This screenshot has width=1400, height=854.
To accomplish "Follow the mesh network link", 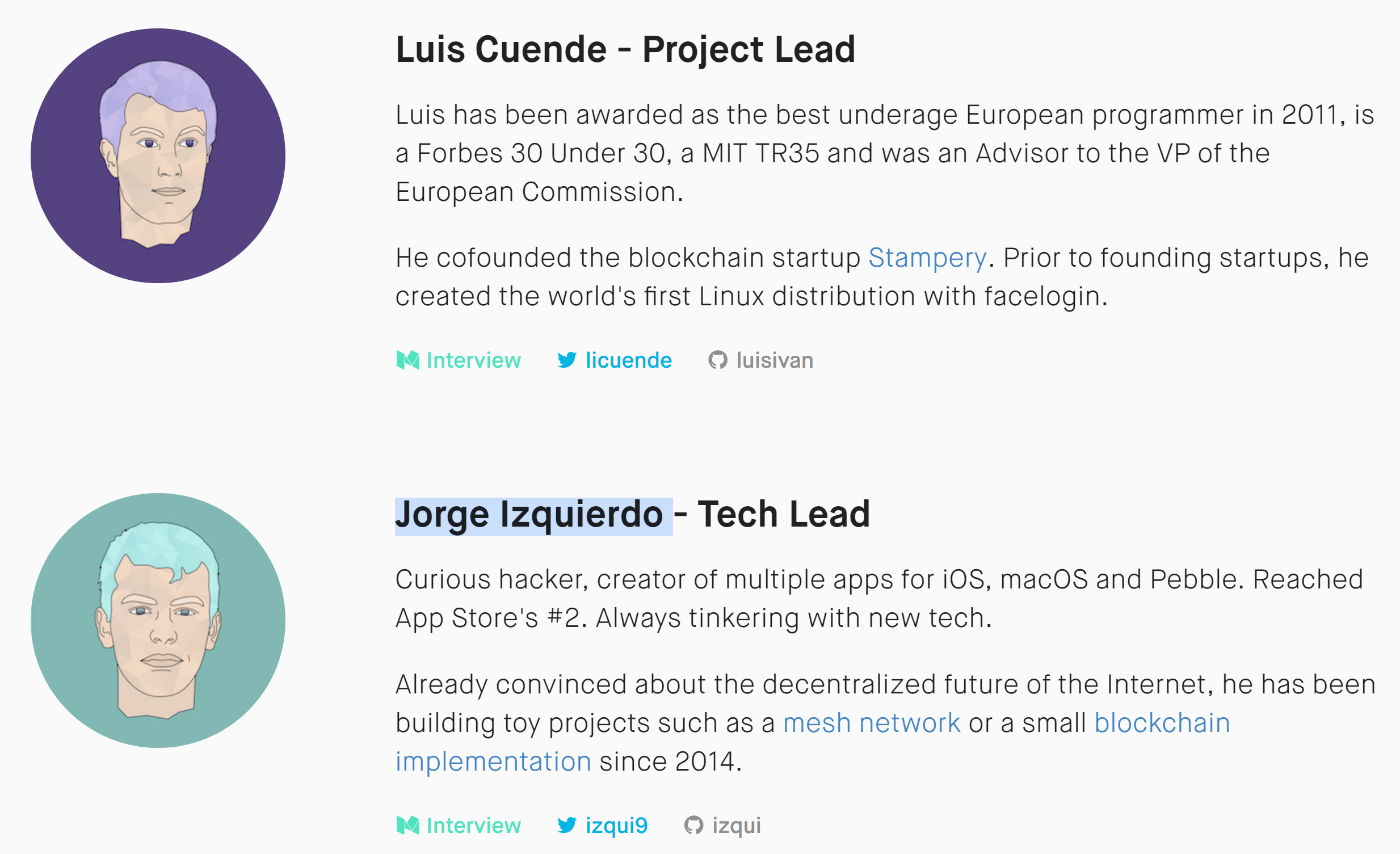I will pos(872,723).
